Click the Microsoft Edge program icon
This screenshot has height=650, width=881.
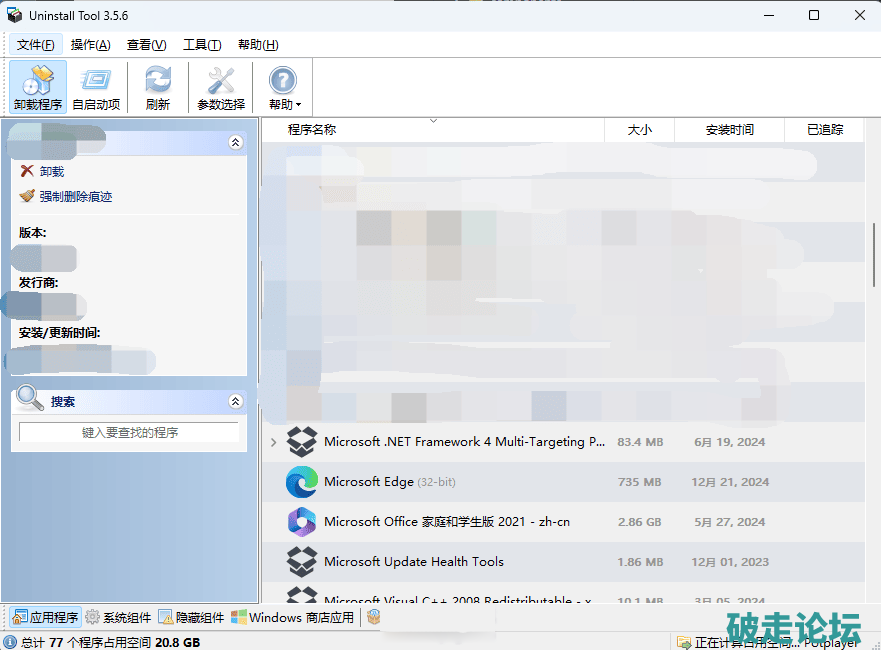[301, 482]
